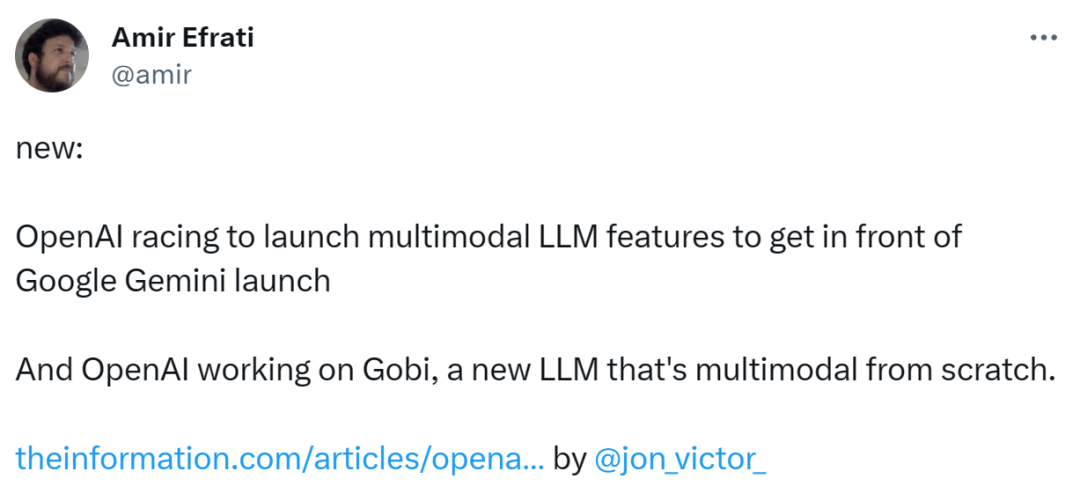Visit the @amir handle profile
1080x486 pixels.
152,74
